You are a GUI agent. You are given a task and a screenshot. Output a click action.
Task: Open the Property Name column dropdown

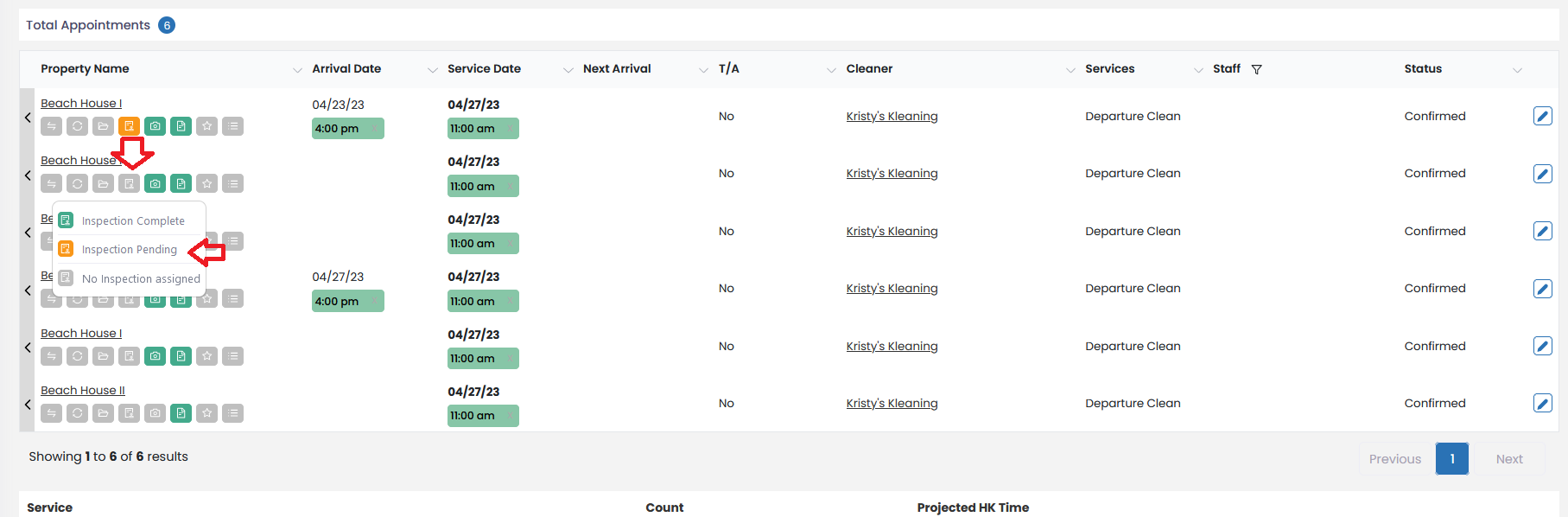(297, 70)
